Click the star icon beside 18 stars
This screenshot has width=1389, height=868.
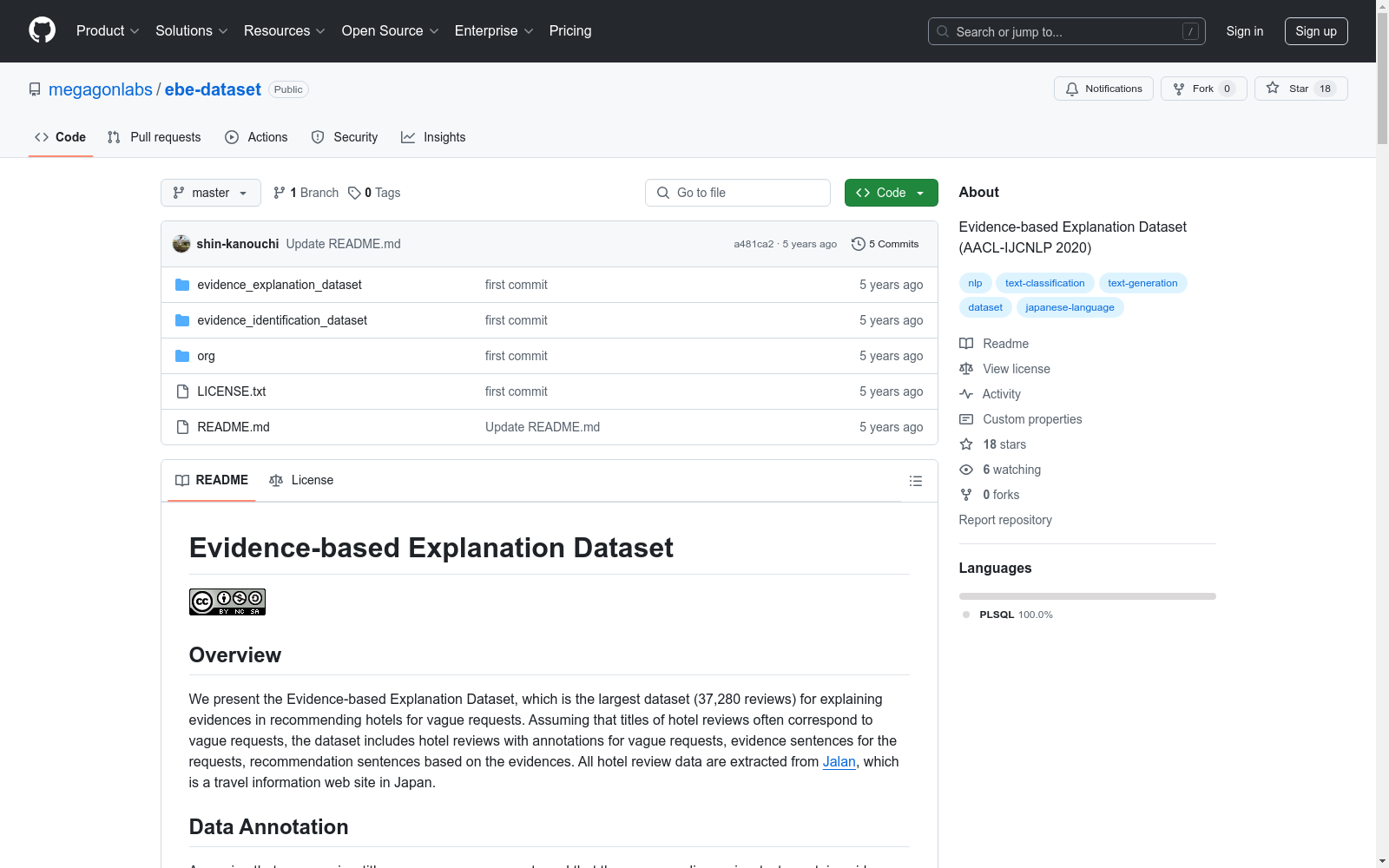(x=966, y=444)
